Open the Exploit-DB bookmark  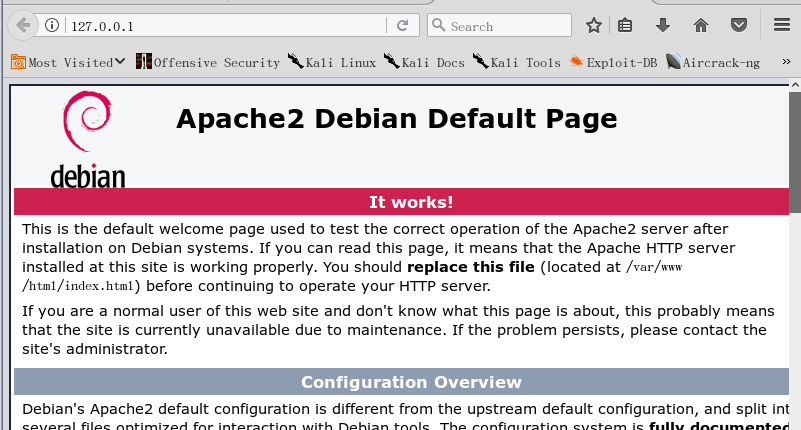pos(614,62)
